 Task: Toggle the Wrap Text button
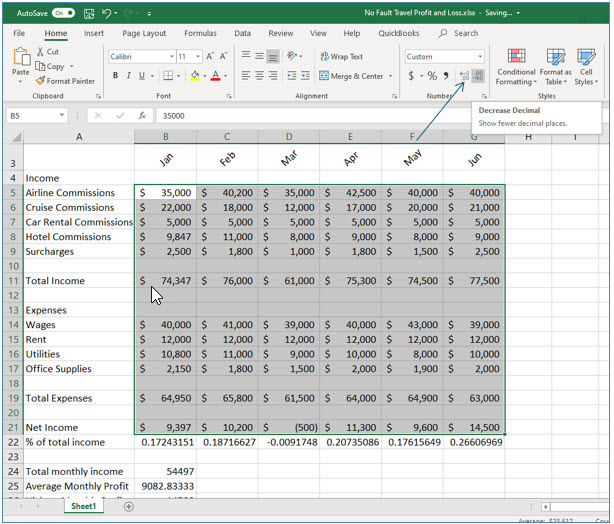(341, 57)
